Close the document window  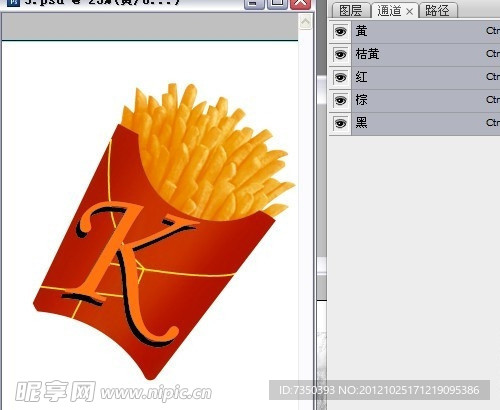pos(301,3)
